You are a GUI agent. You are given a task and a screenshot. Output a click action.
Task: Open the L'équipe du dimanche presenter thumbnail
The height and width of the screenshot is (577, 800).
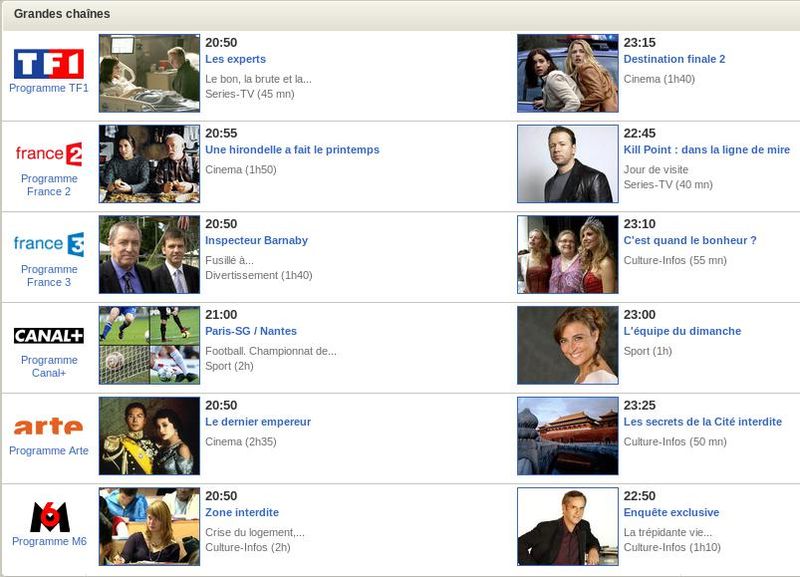click(x=567, y=345)
